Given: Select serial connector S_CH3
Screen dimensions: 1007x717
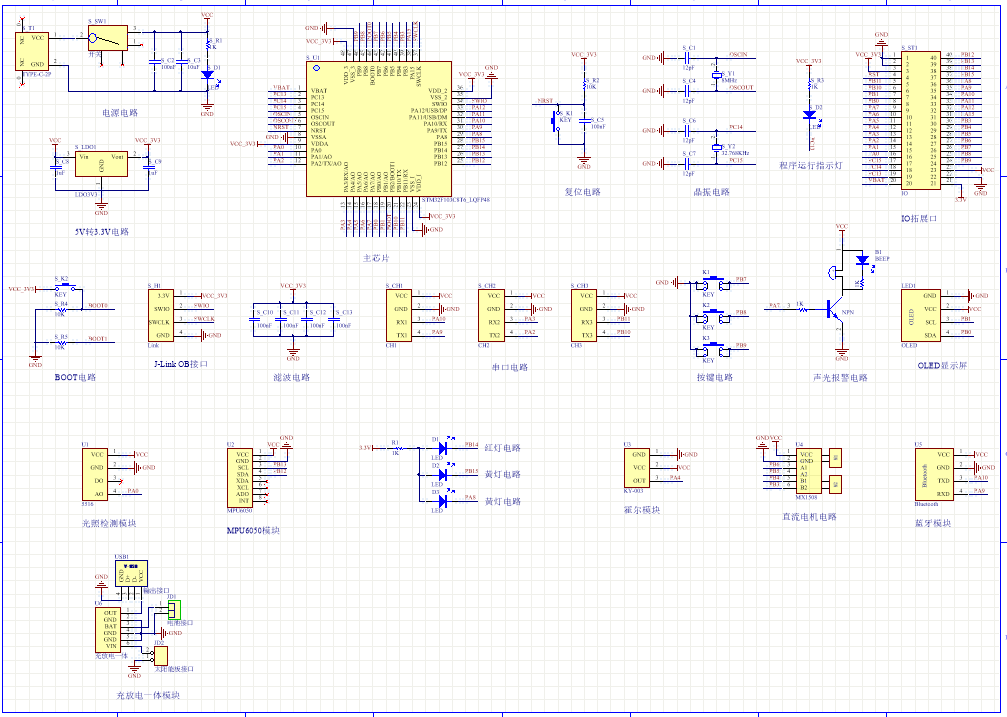Looking at the screenshot, I should [x=584, y=315].
